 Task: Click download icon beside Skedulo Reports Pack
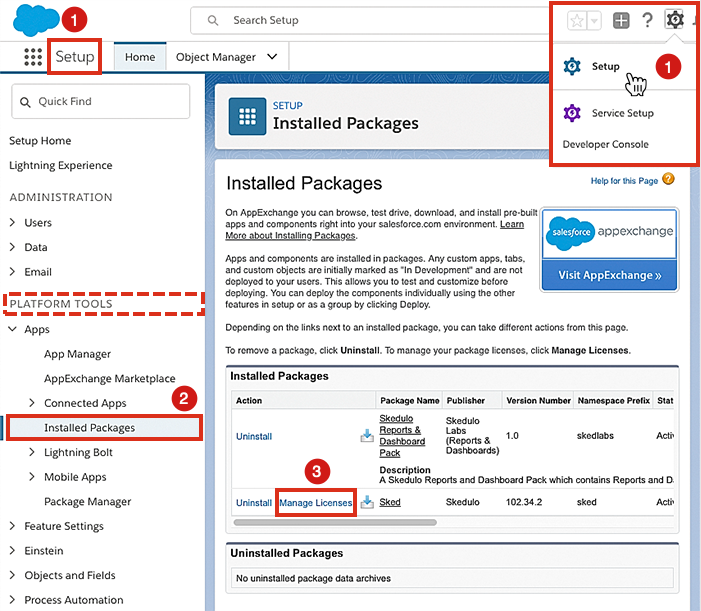367,436
